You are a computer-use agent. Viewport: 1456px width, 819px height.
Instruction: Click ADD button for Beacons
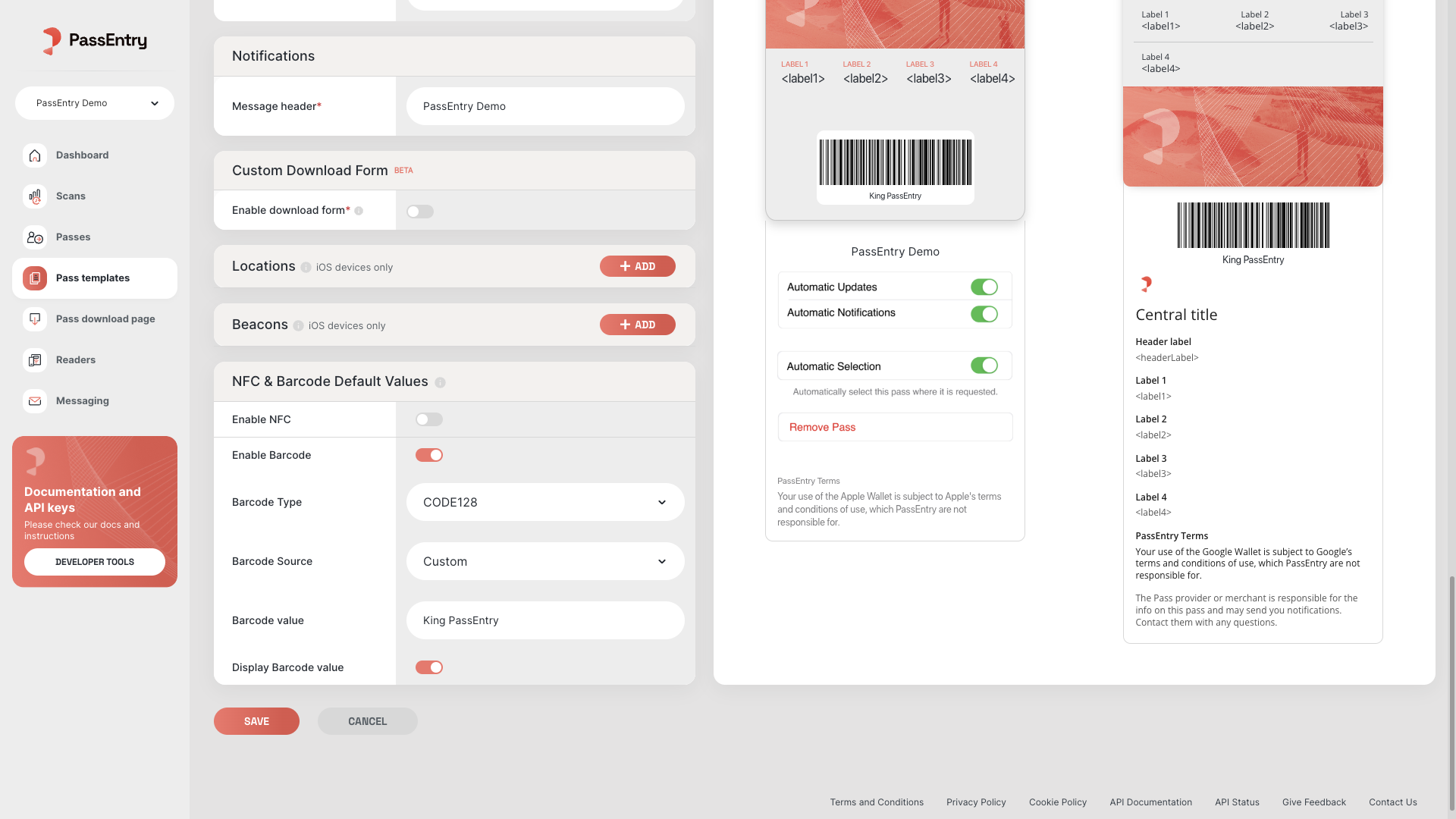click(x=638, y=325)
